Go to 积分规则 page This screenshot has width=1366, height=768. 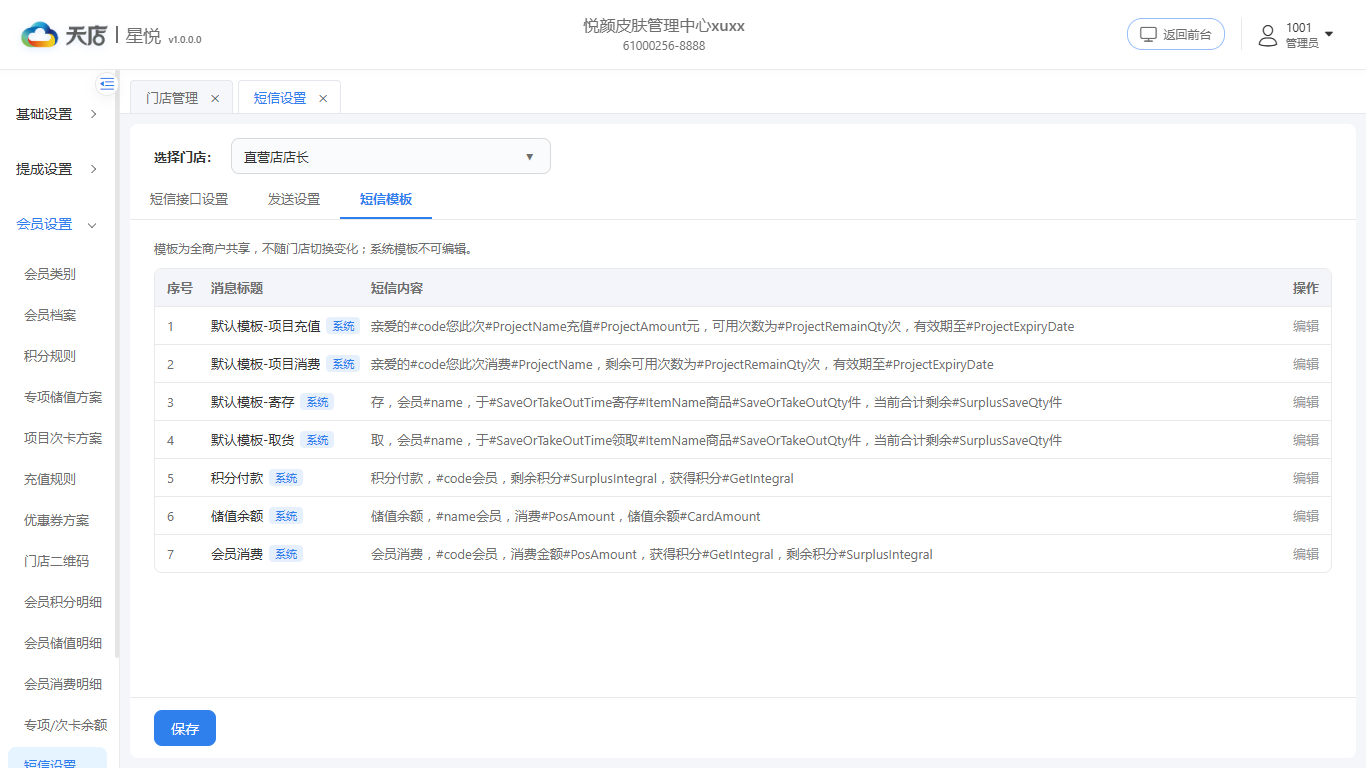pyautogui.click(x=50, y=356)
